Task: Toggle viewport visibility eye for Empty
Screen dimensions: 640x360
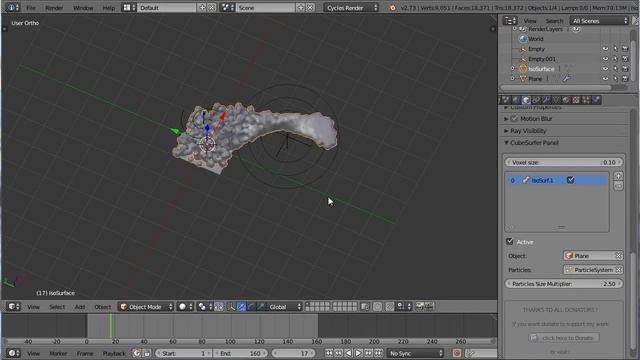Action: click(605, 49)
